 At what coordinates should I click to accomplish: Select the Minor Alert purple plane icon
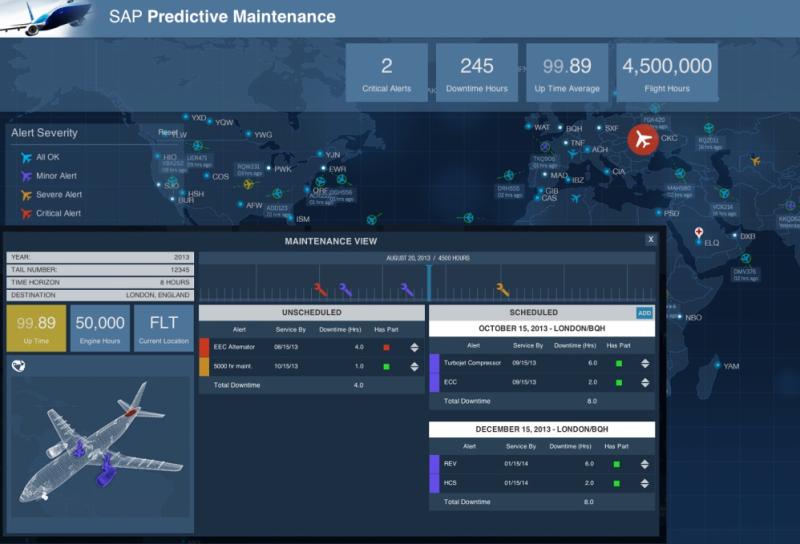[x=26, y=176]
